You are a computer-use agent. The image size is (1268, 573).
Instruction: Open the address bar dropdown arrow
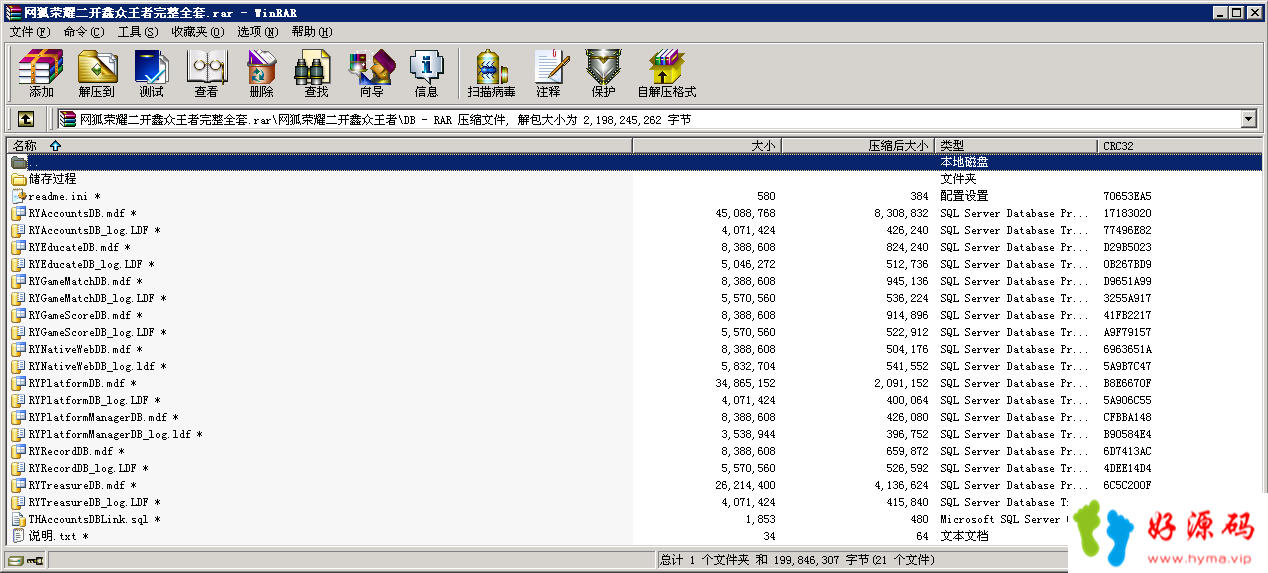[x=1248, y=120]
